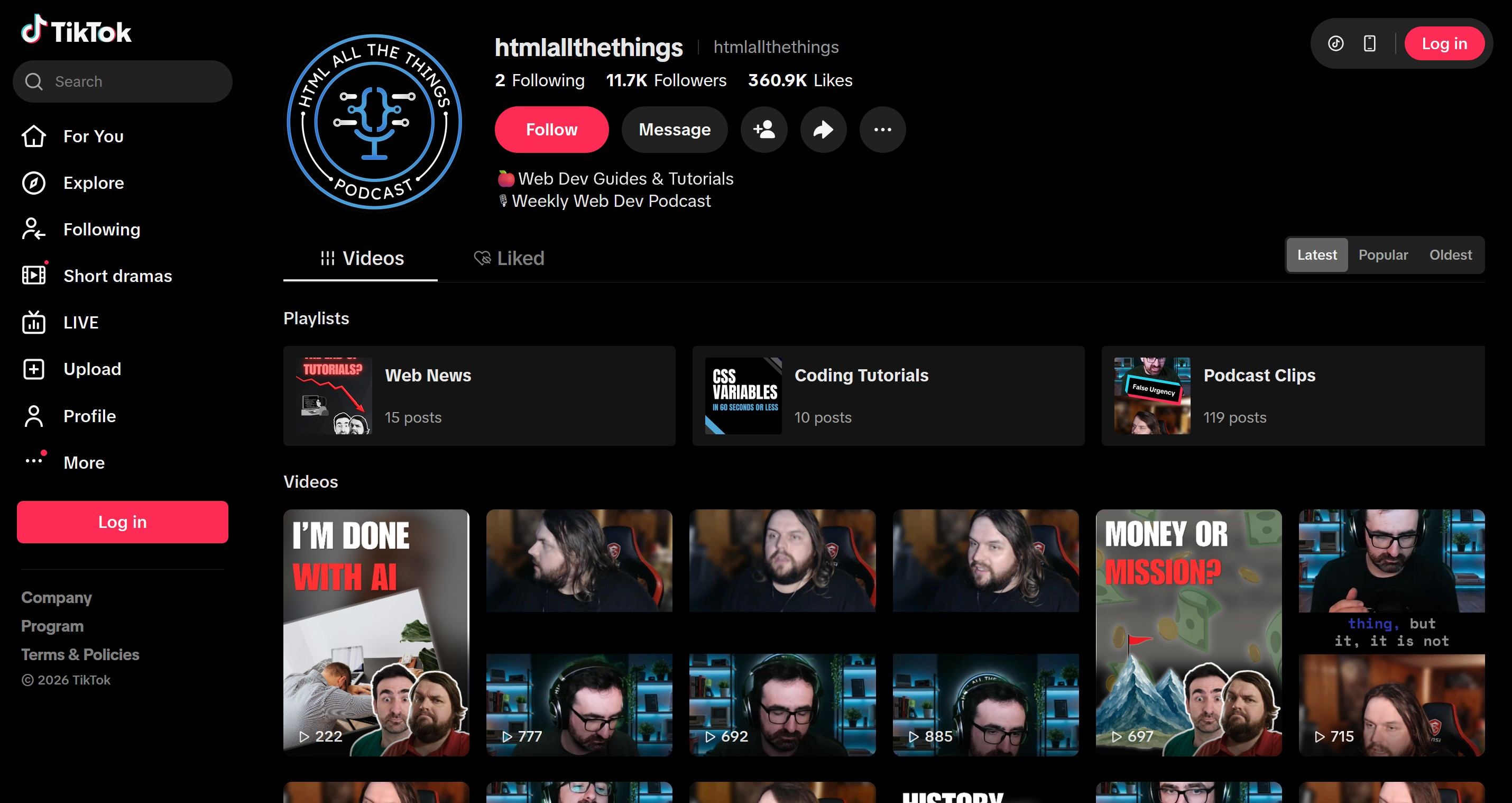
Task: Open the Program footer link
Action: pyautogui.click(x=52, y=626)
